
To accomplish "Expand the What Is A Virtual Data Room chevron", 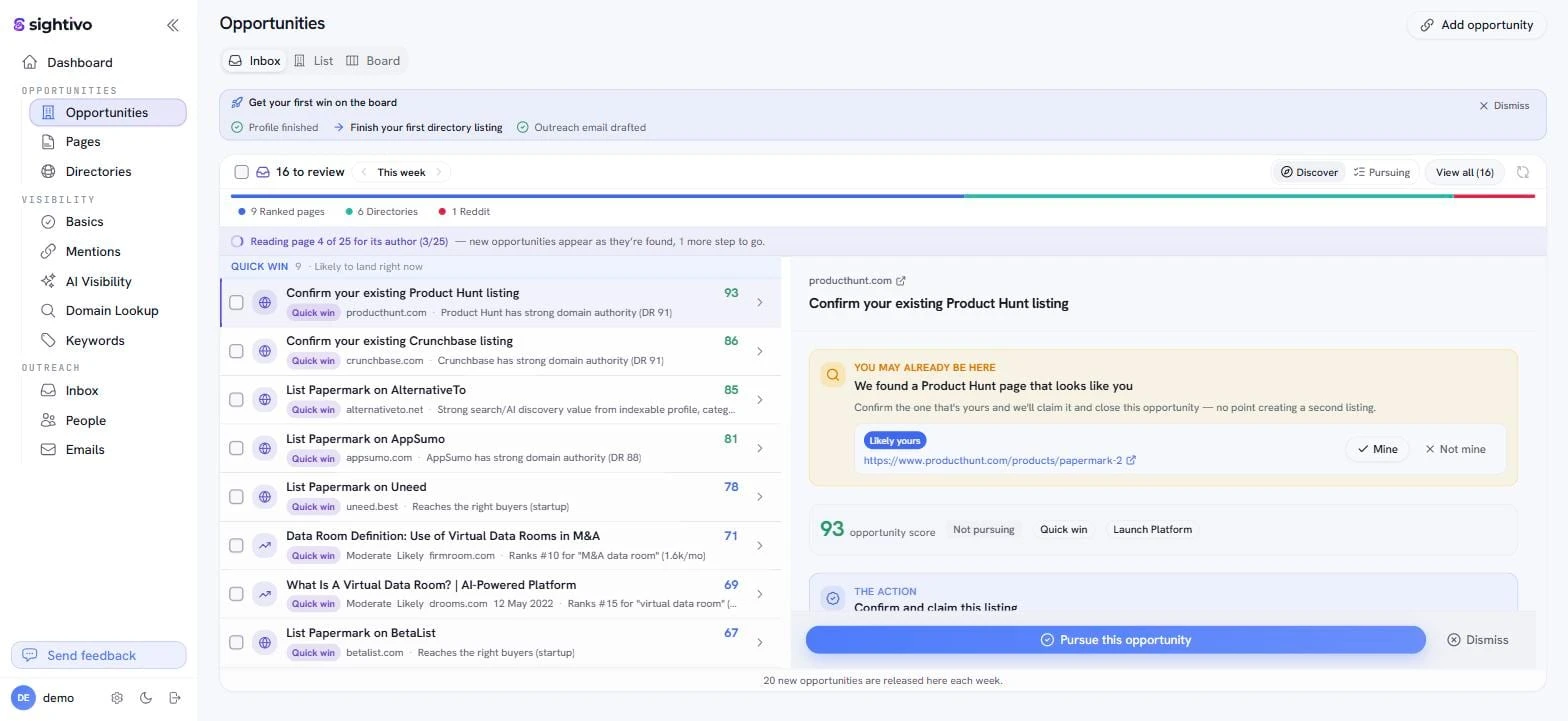I will pos(760,594).
